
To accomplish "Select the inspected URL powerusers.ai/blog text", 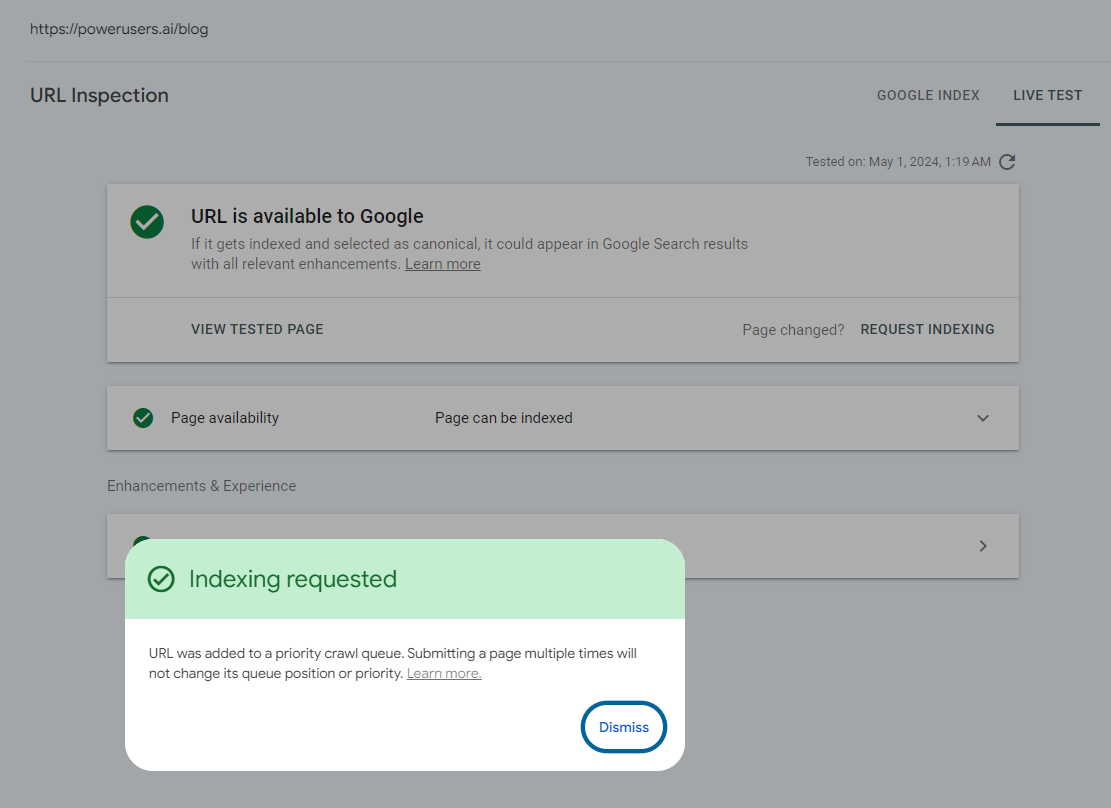I will 119,29.
